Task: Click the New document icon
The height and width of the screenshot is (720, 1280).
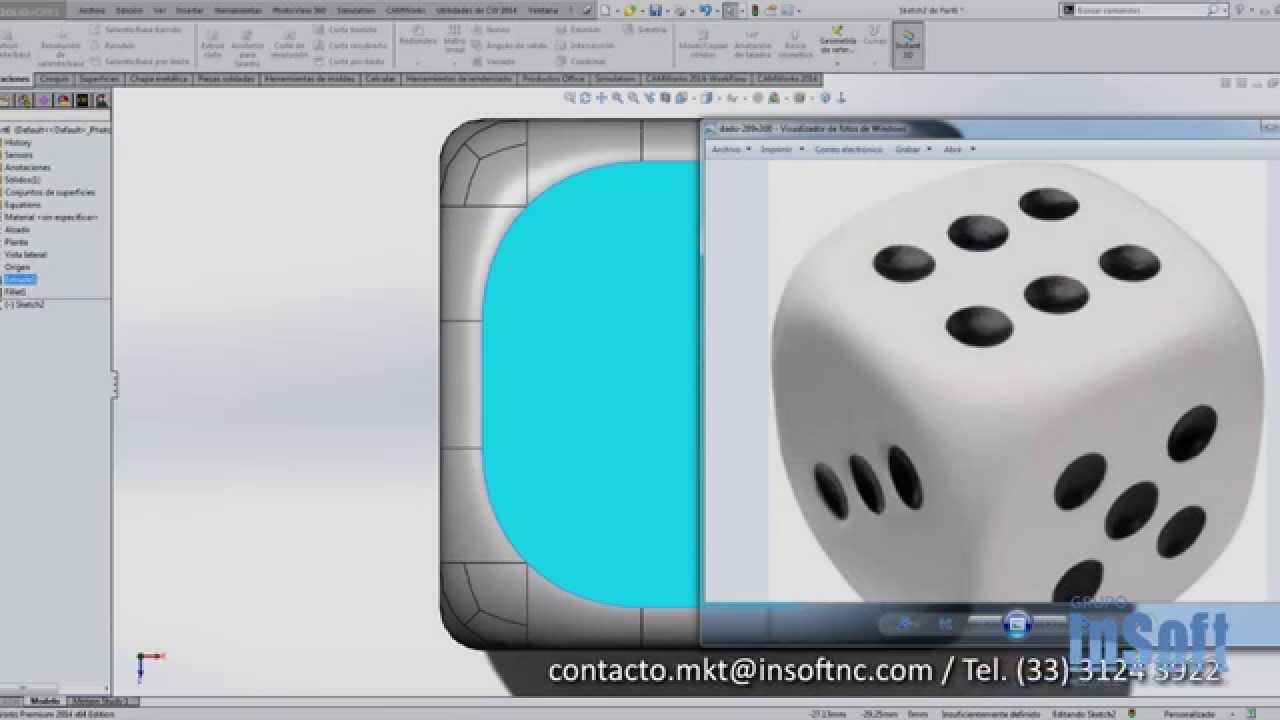Action: click(604, 10)
